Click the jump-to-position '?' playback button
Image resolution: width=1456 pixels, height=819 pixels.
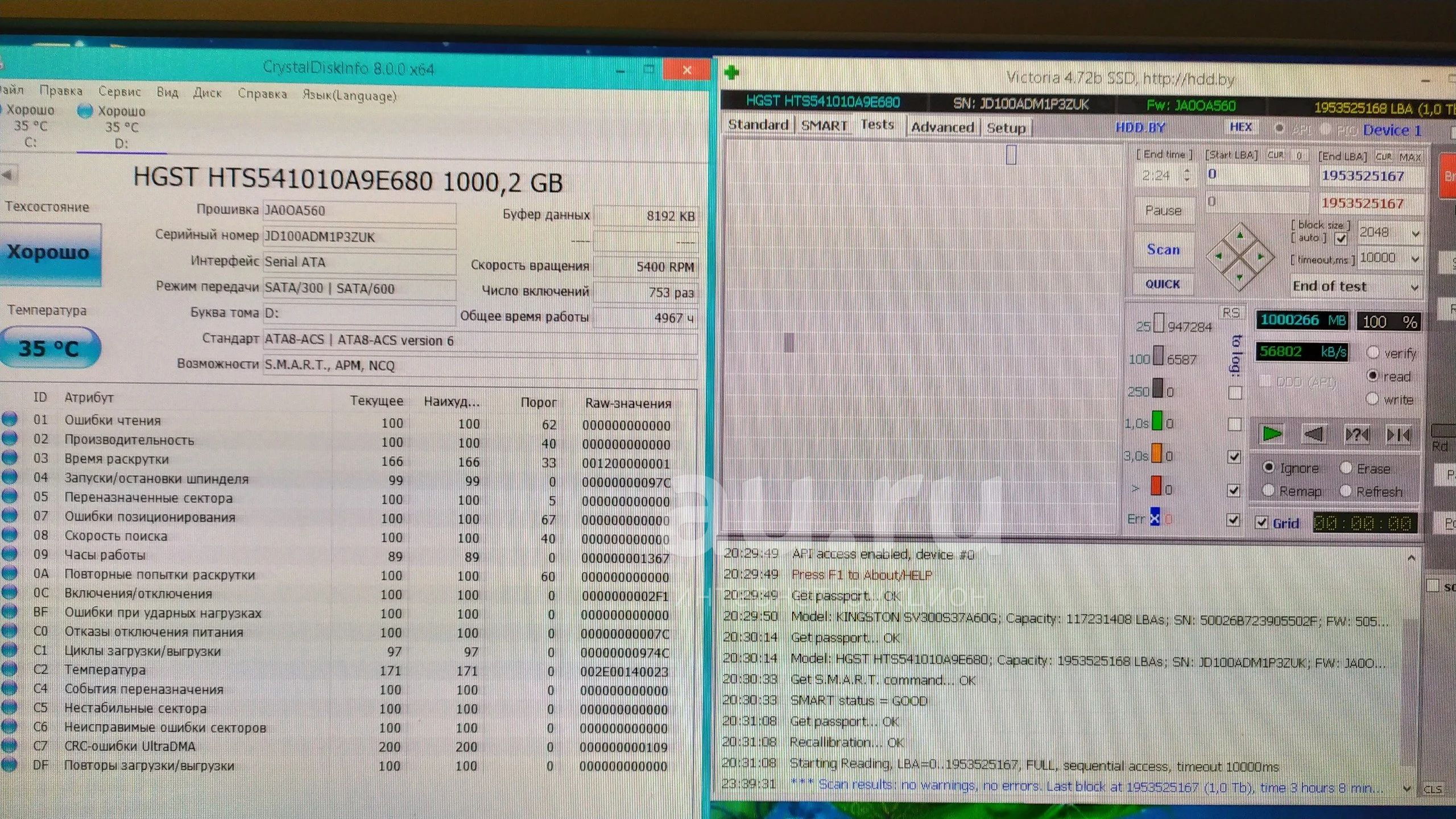1356,435
